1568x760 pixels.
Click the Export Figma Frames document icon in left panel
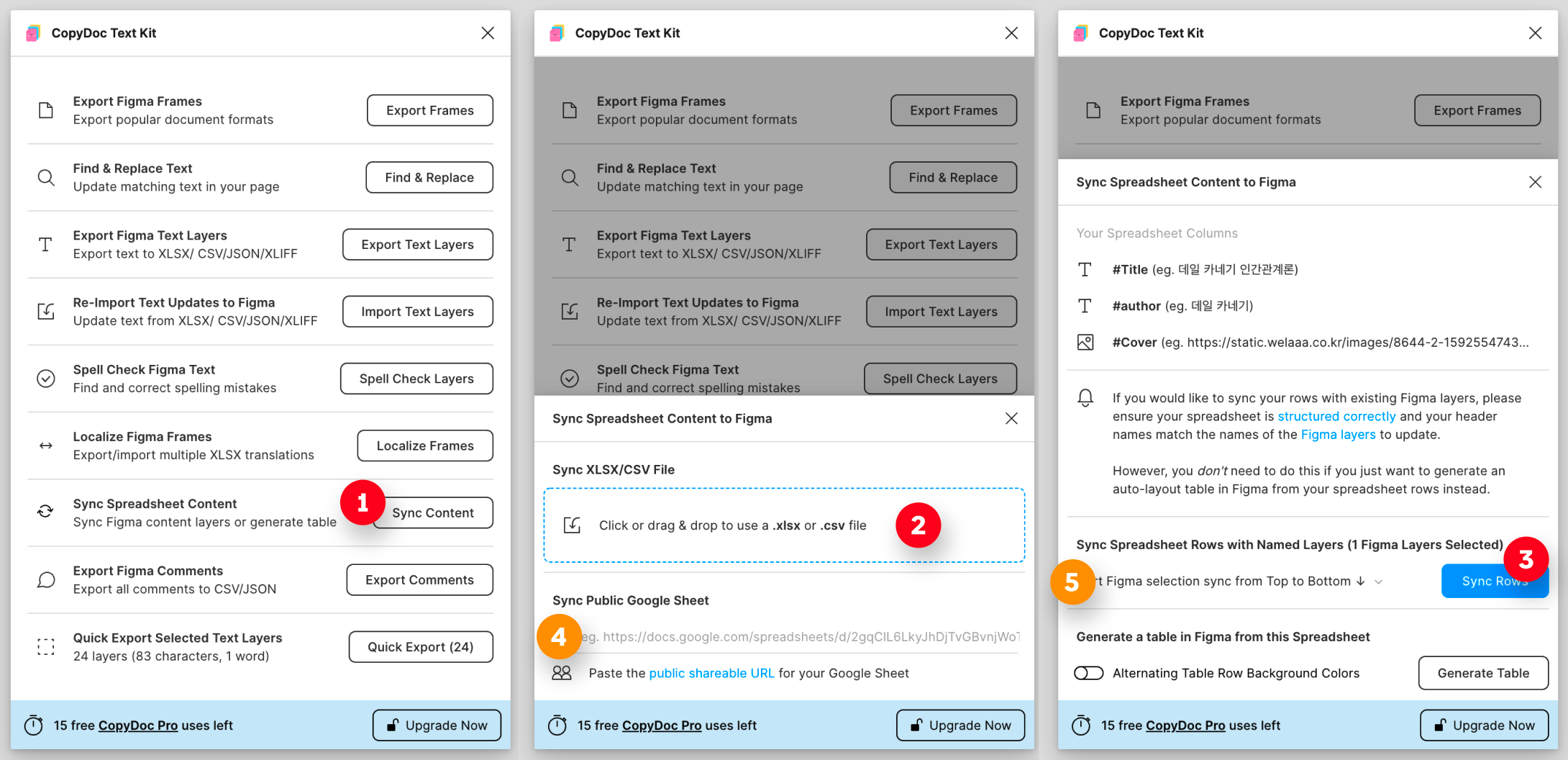tap(46, 110)
